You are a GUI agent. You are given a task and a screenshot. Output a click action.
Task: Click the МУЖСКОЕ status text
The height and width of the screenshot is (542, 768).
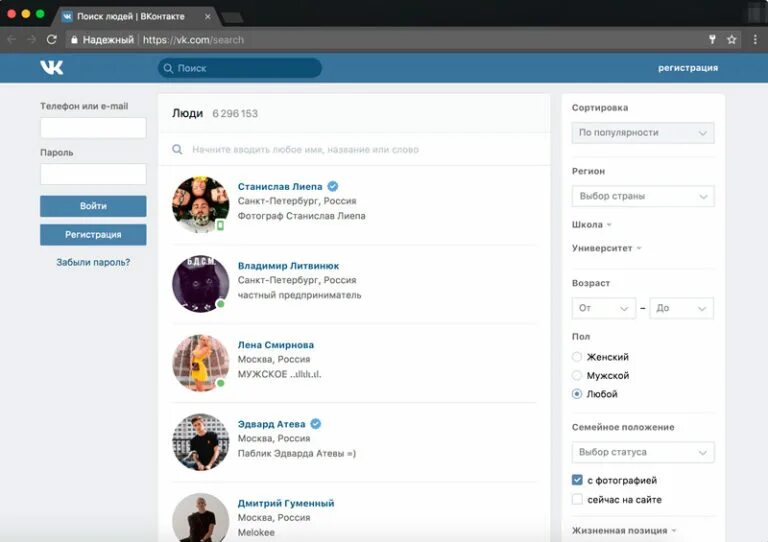(x=279, y=374)
